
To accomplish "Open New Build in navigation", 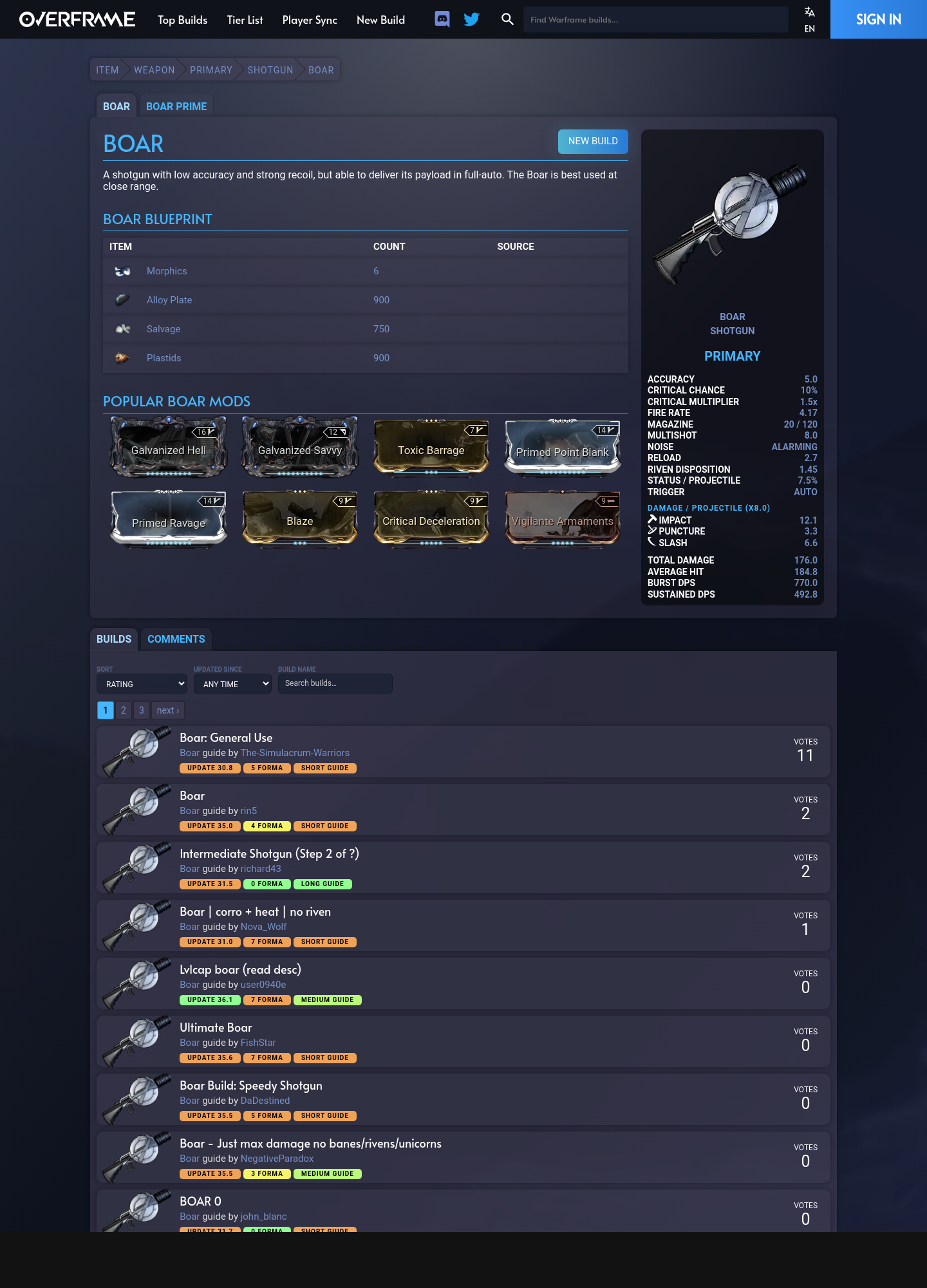I will pos(381,20).
